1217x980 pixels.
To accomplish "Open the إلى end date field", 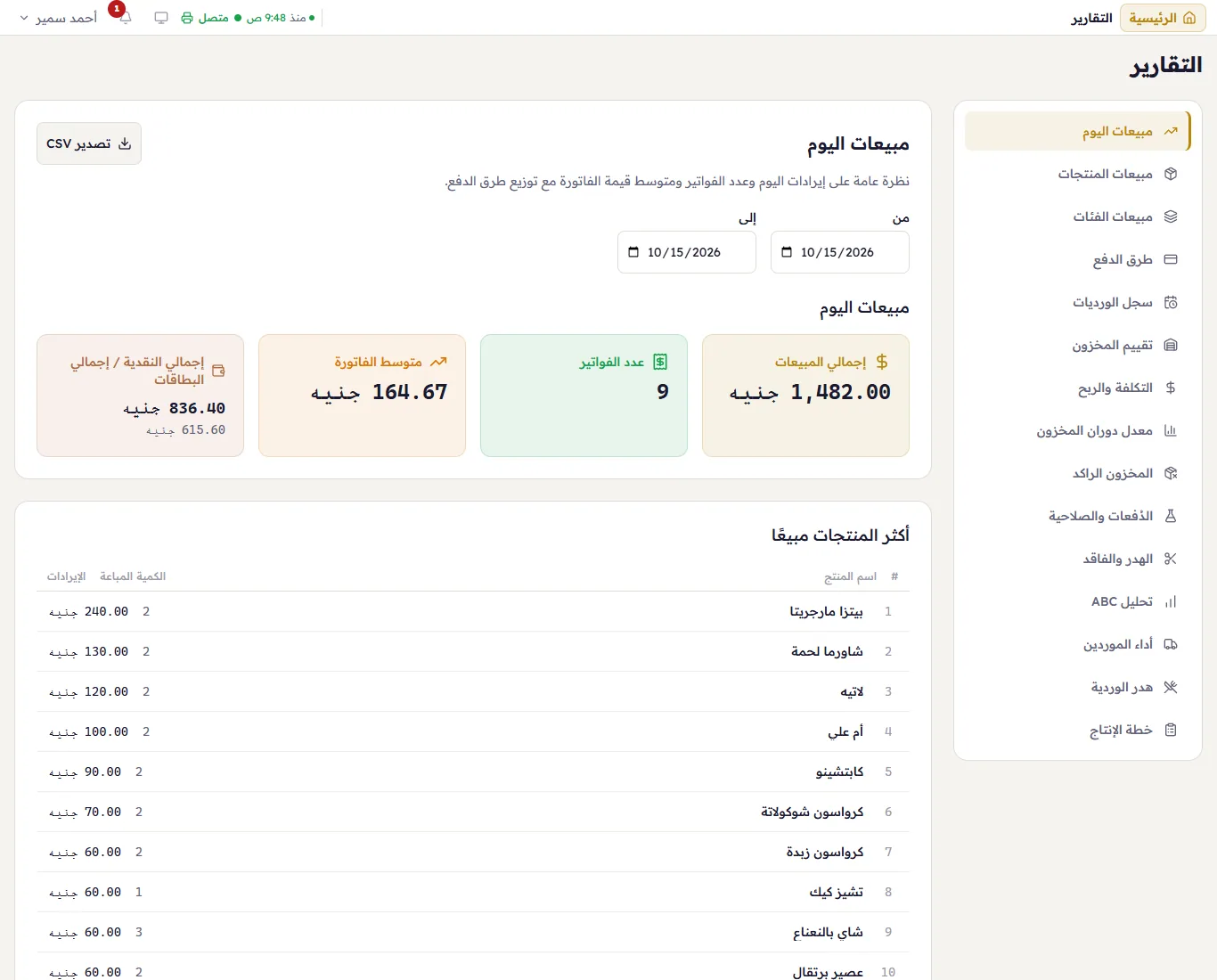I will pos(686,252).
